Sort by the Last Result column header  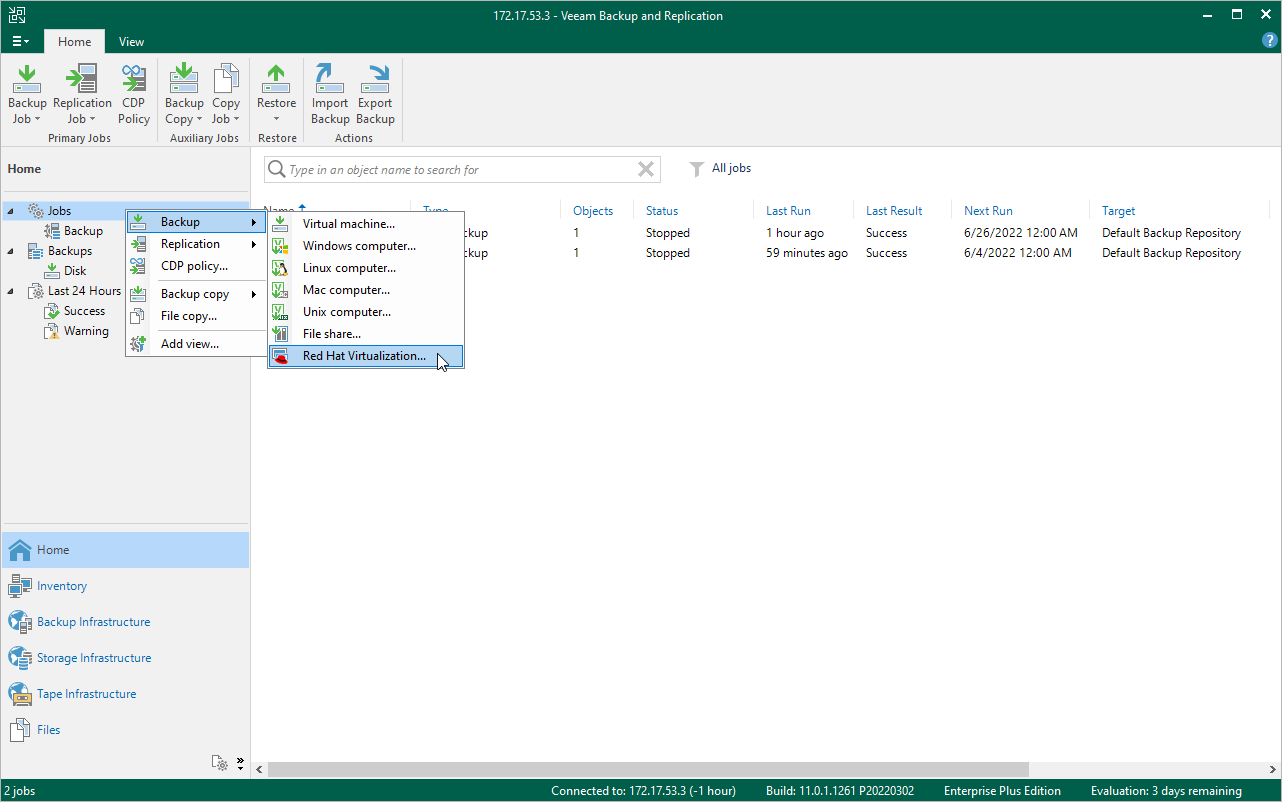894,211
